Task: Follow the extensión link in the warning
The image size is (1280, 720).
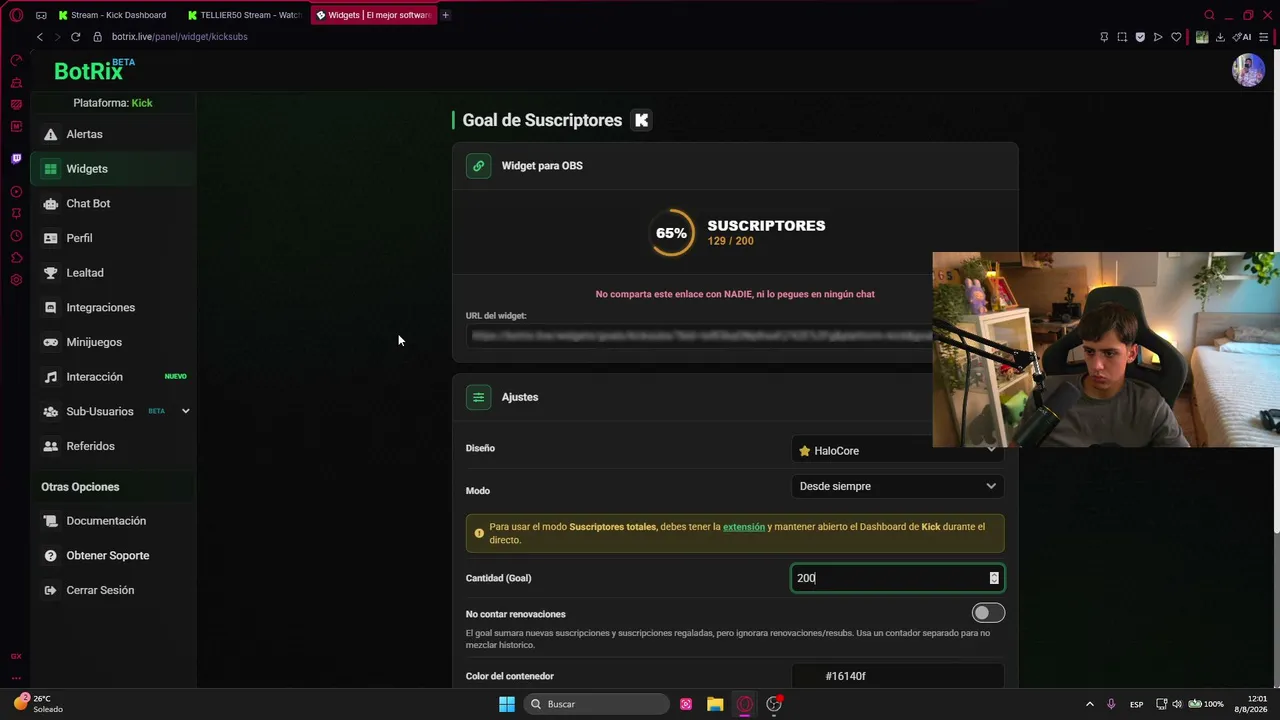Action: coord(744,527)
